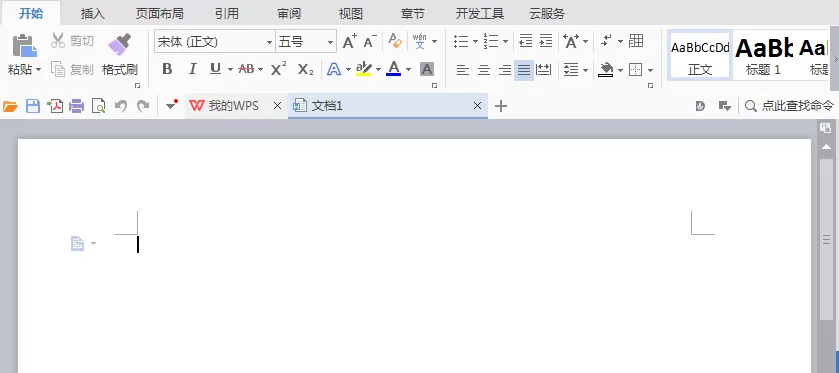Viewport: 839px width, 373px height.
Task: Expand the Paste options arrow
Action: tap(39, 70)
